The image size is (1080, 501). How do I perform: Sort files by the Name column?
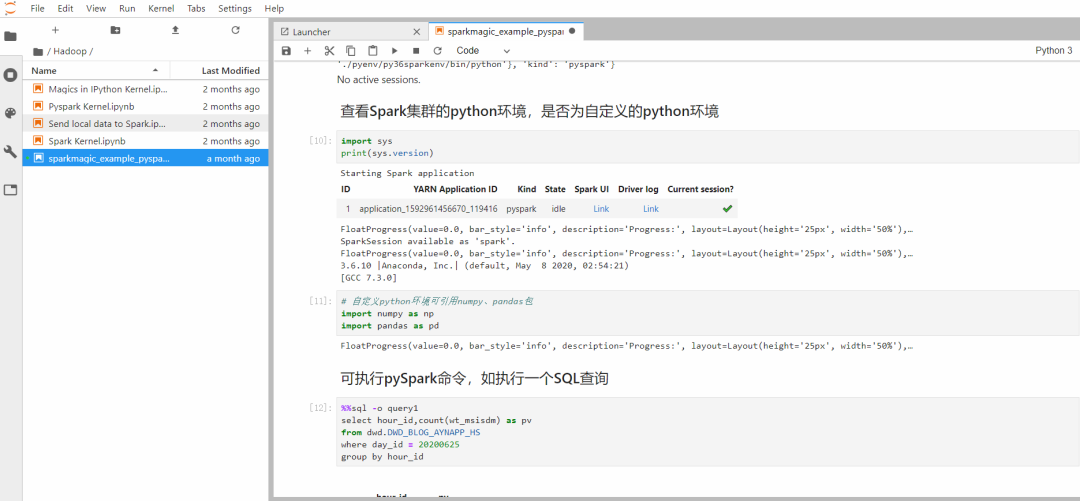pos(96,70)
